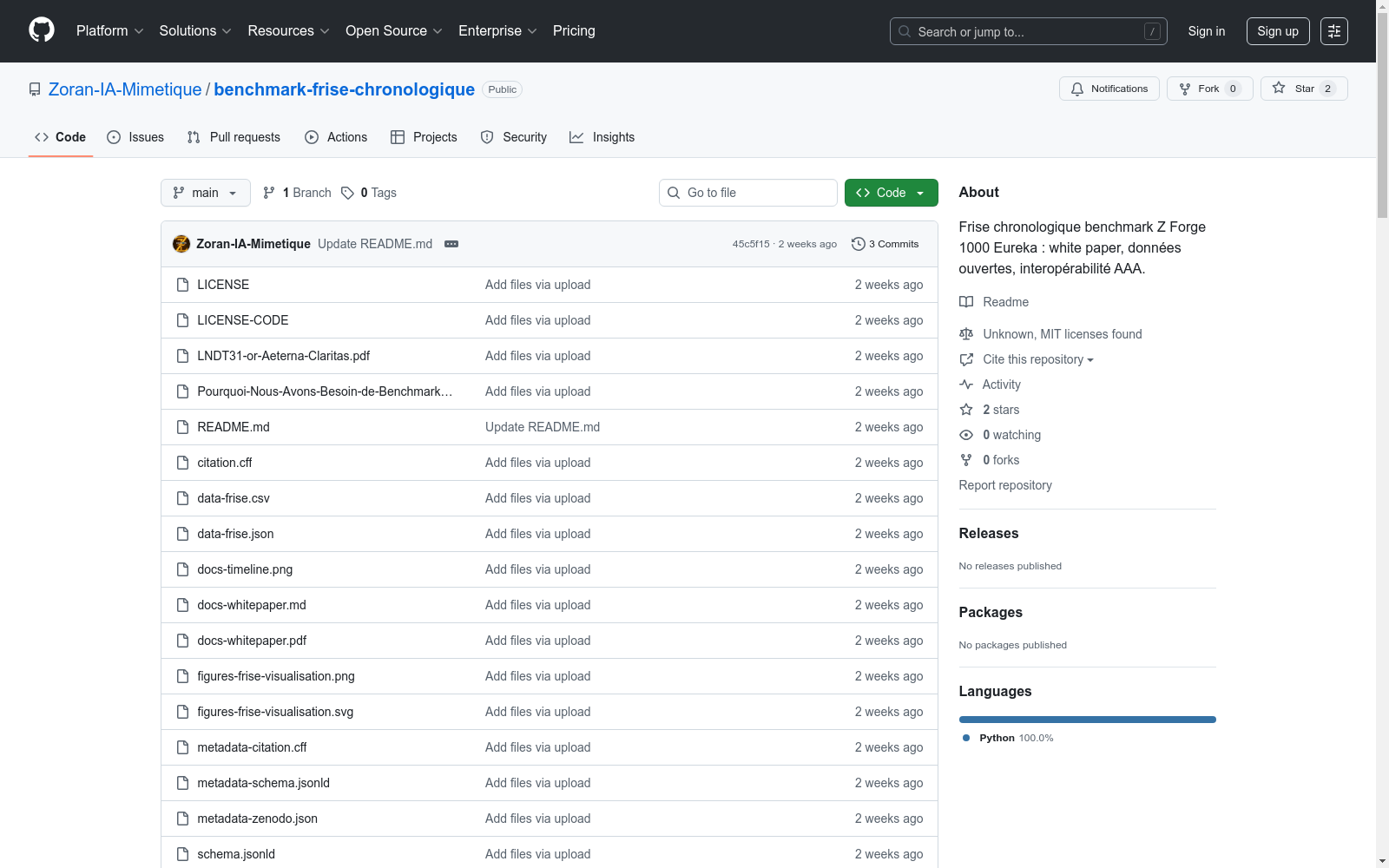The image size is (1389, 868).
Task: Switch to the Issues tab
Action: (135, 137)
